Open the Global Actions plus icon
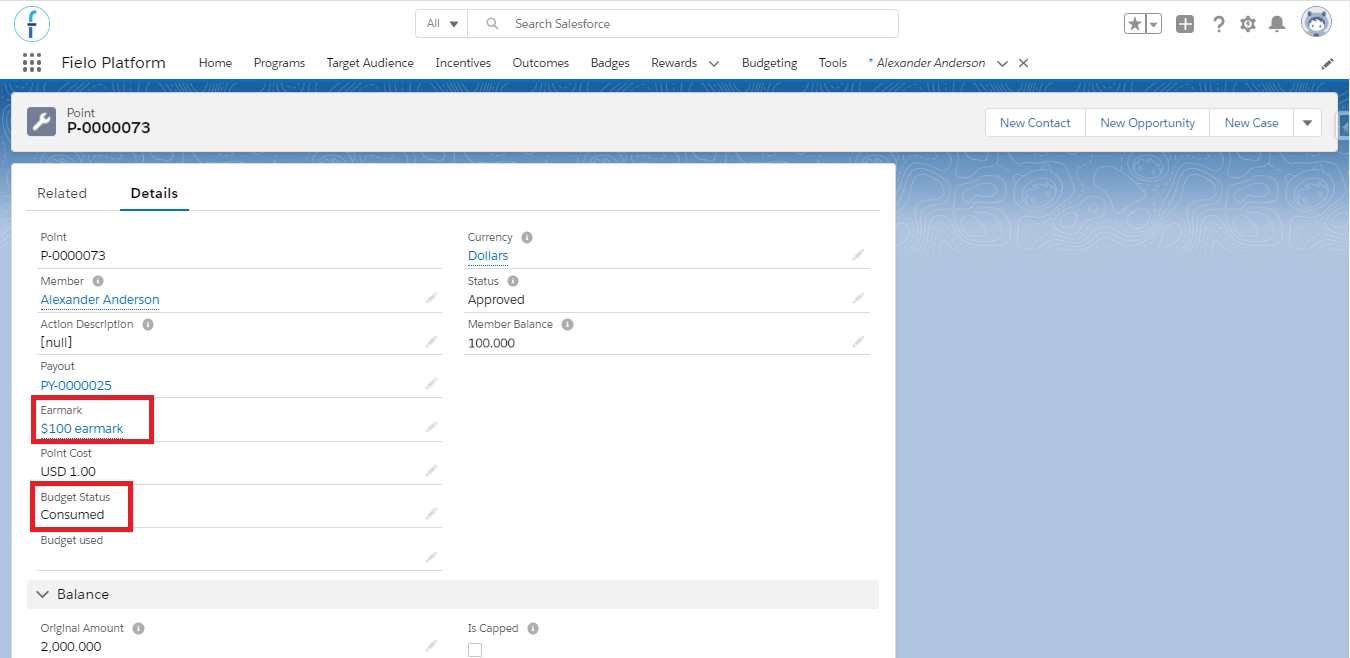Screen dimensions: 1350x658 (x=1185, y=24)
